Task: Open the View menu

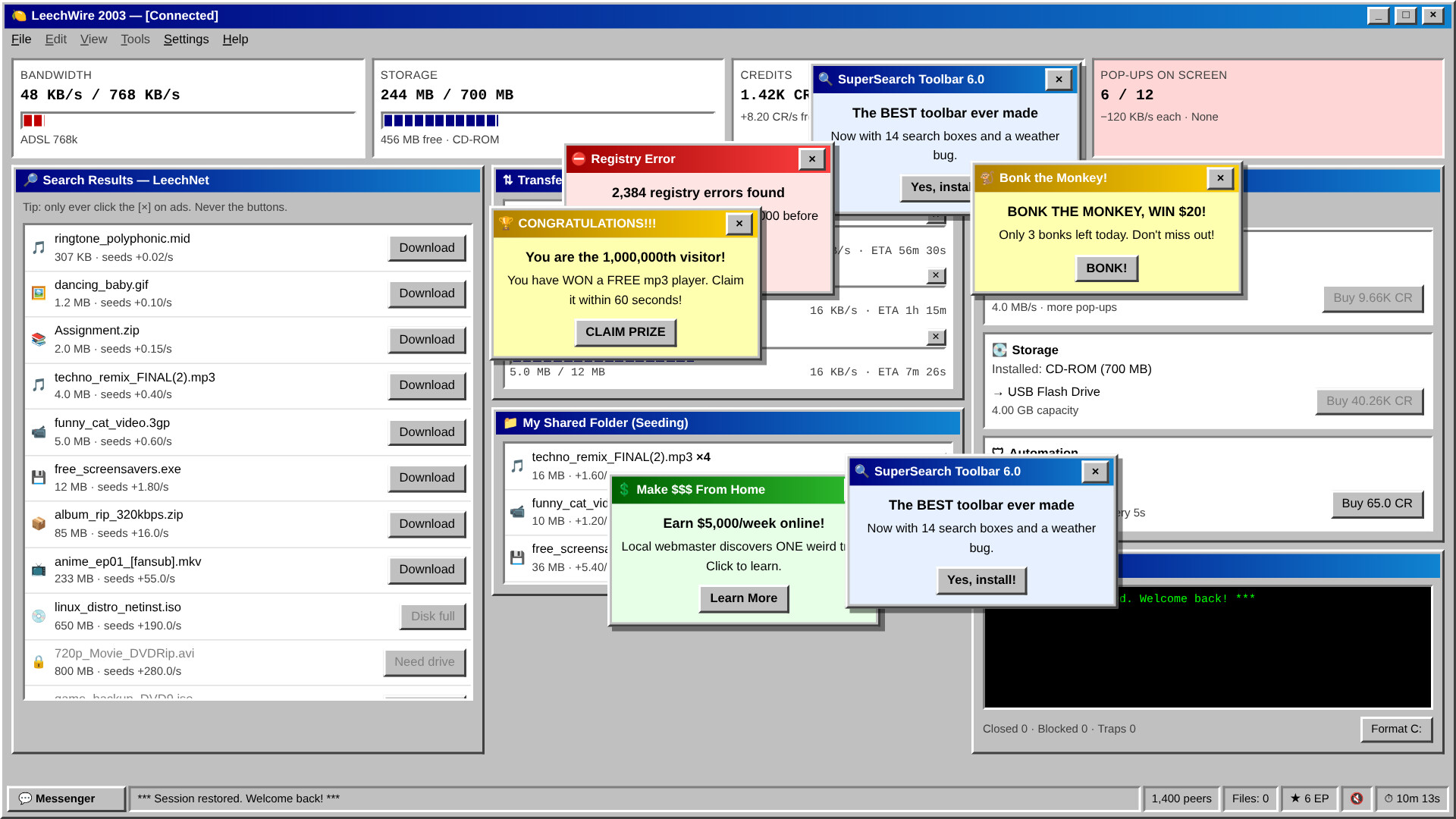Action: tap(93, 39)
